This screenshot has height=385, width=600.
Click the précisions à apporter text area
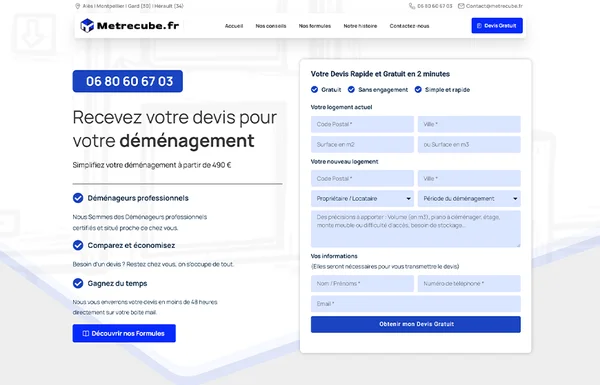pyautogui.click(x=416, y=229)
